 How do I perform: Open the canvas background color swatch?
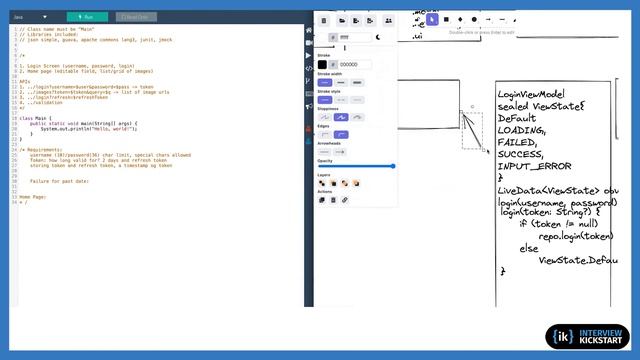[322, 37]
